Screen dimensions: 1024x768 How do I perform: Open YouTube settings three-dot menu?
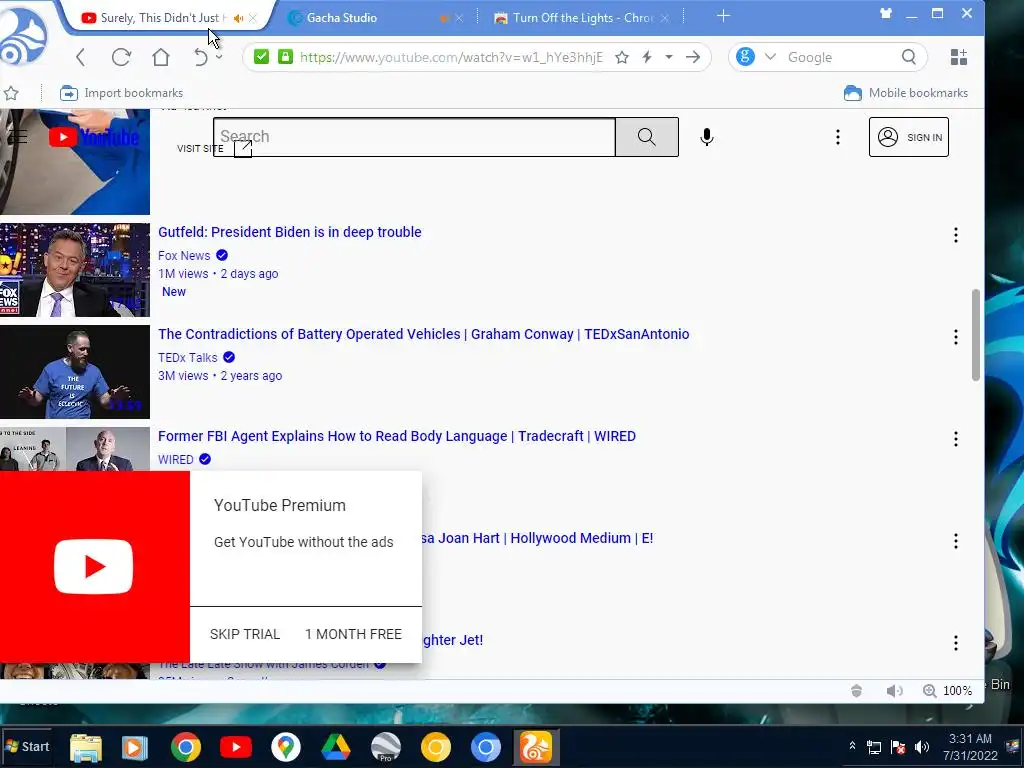pos(838,137)
